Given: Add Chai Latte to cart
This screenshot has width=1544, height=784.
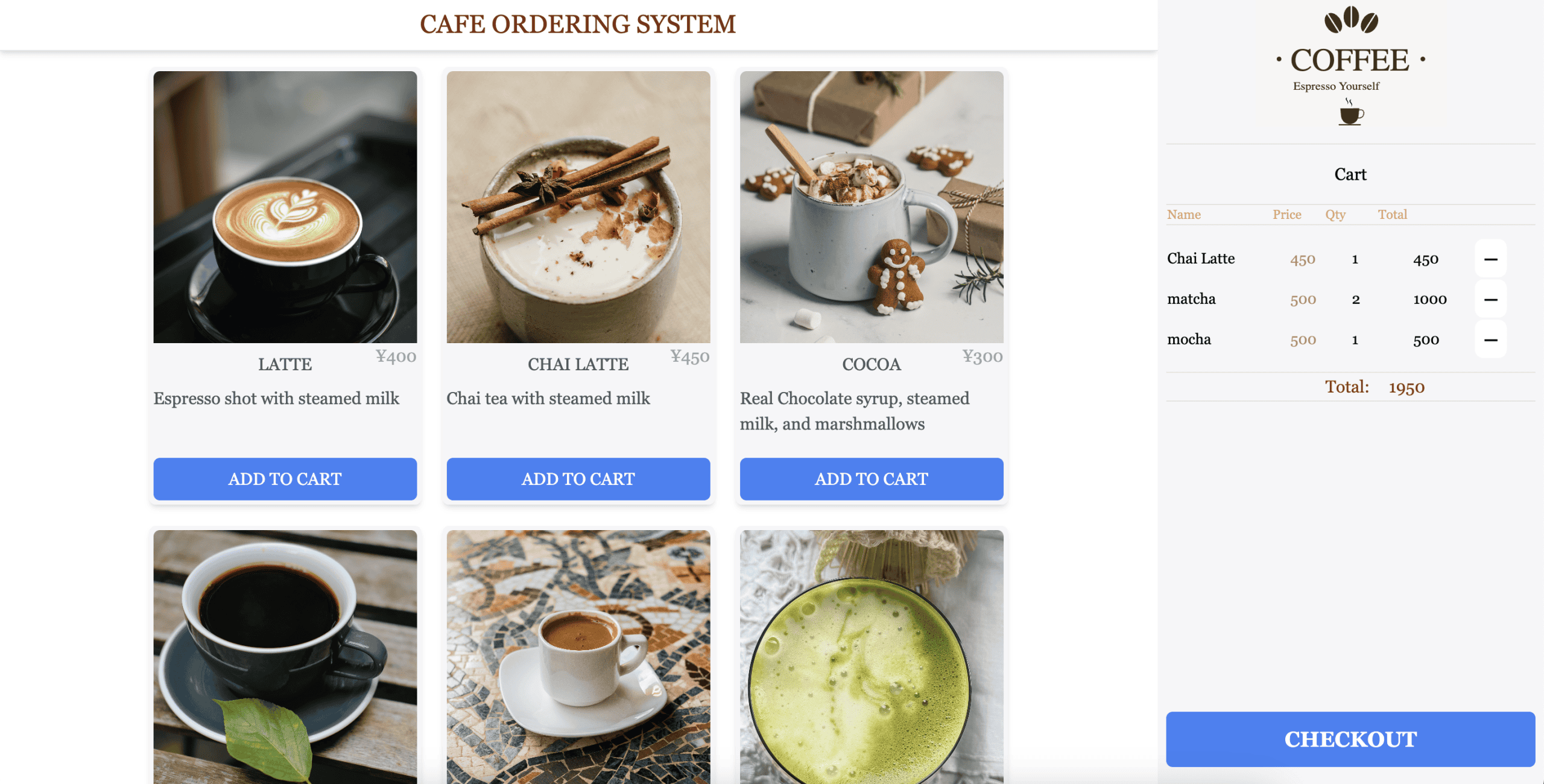Looking at the screenshot, I should point(578,479).
